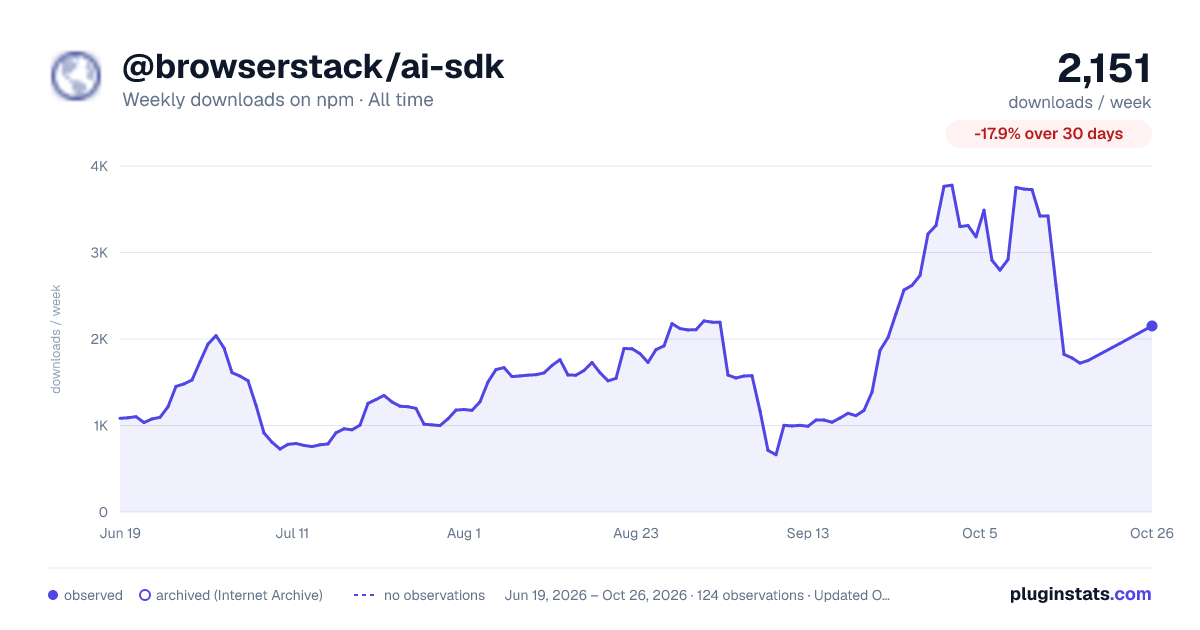Image resolution: width=1200 pixels, height=630 pixels.
Task: Click the rotated 'downloads / week' axis title
Action: [57, 339]
